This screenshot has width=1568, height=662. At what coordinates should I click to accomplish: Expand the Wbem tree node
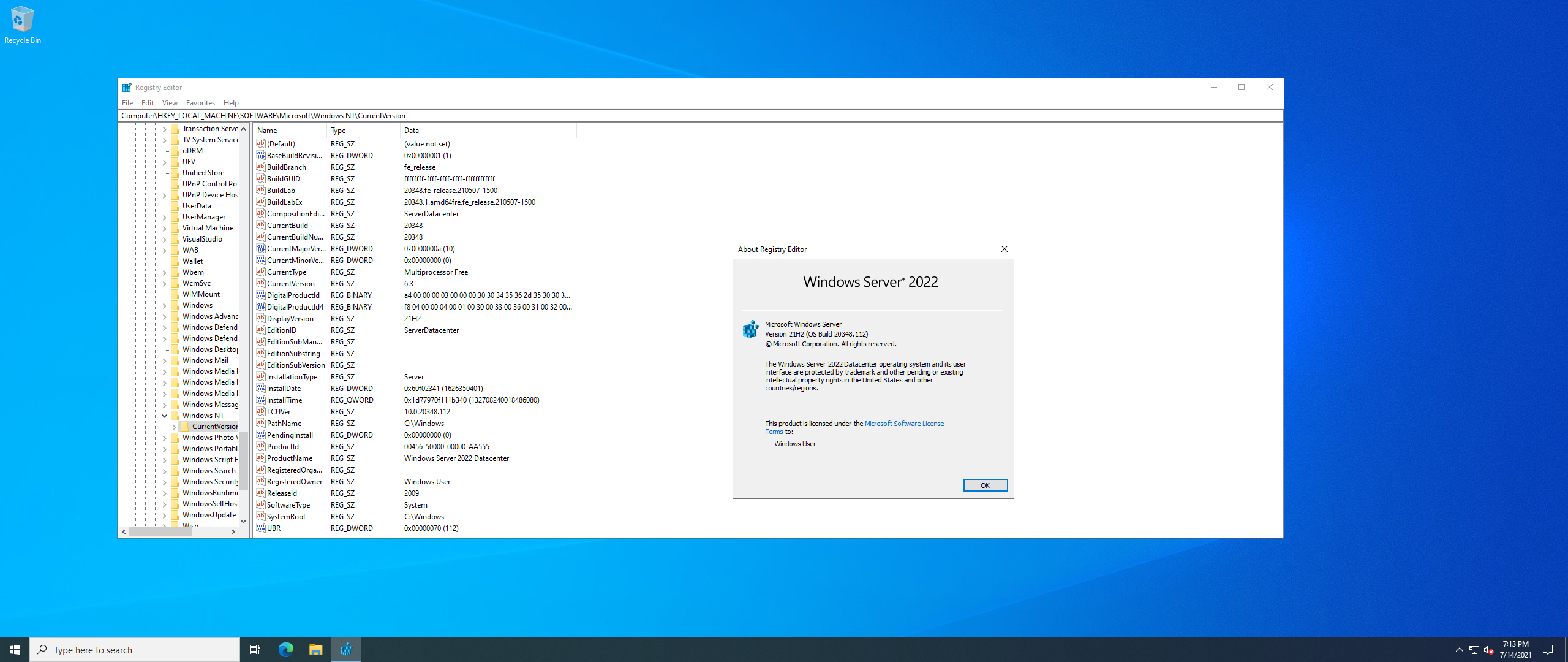pos(164,272)
